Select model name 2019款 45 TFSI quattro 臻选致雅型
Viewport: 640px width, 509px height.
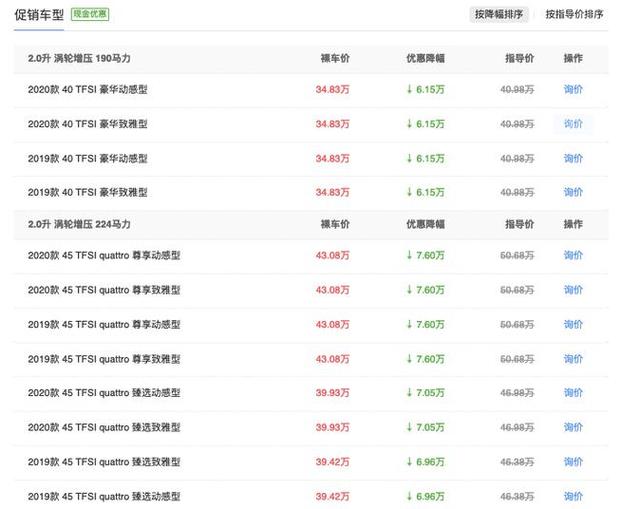click(x=104, y=462)
